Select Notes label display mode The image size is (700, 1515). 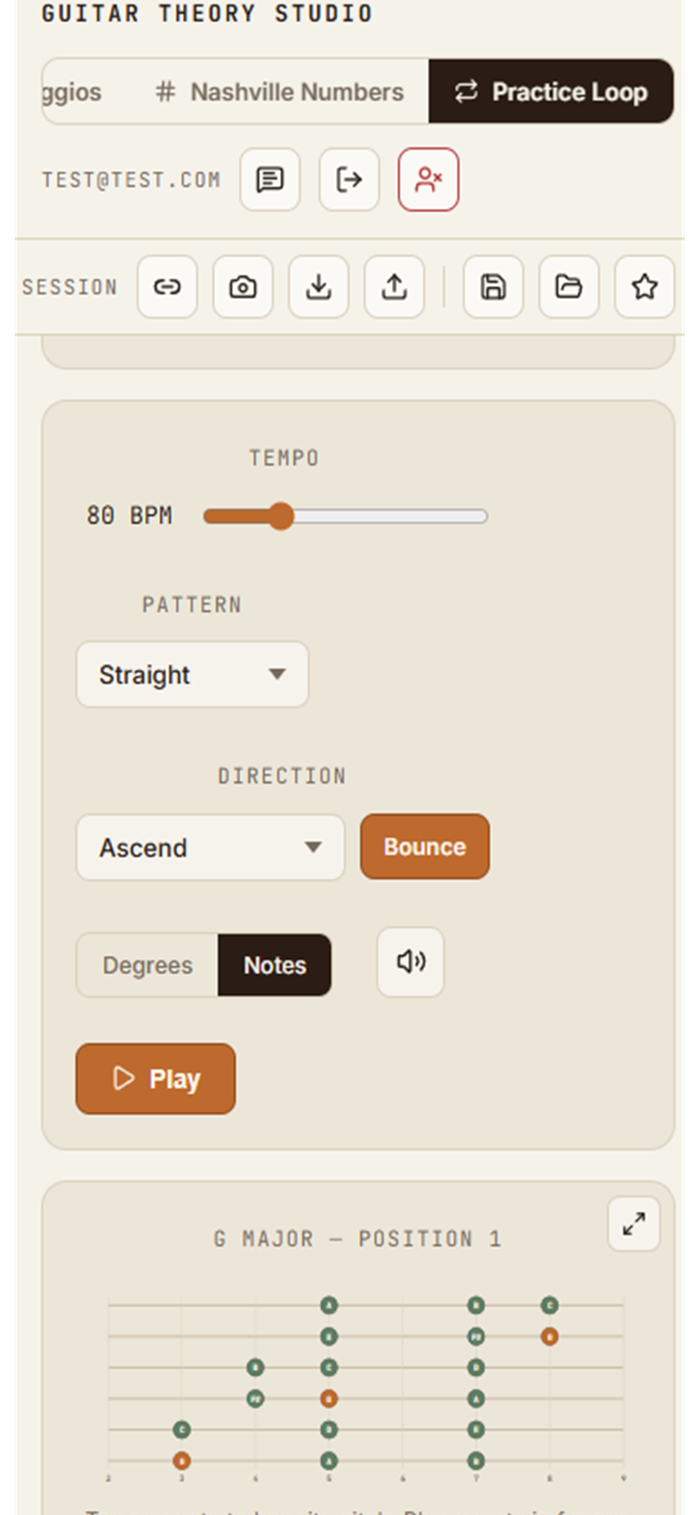point(275,965)
